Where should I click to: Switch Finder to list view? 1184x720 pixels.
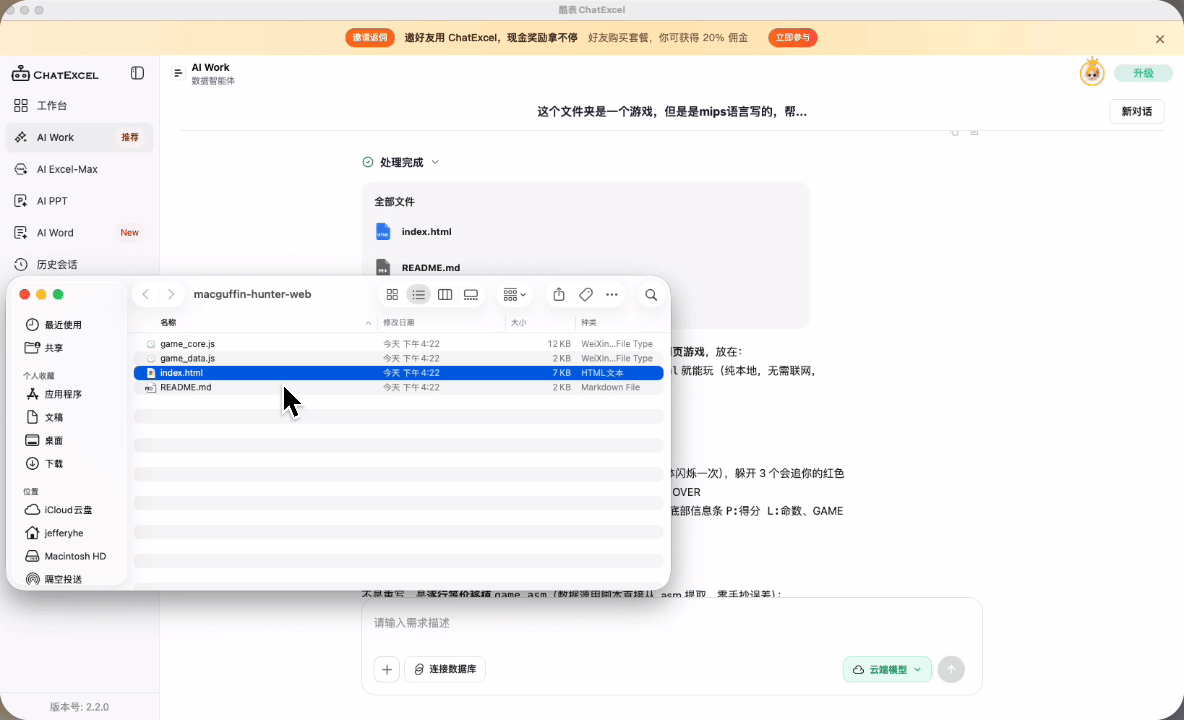tap(418, 294)
